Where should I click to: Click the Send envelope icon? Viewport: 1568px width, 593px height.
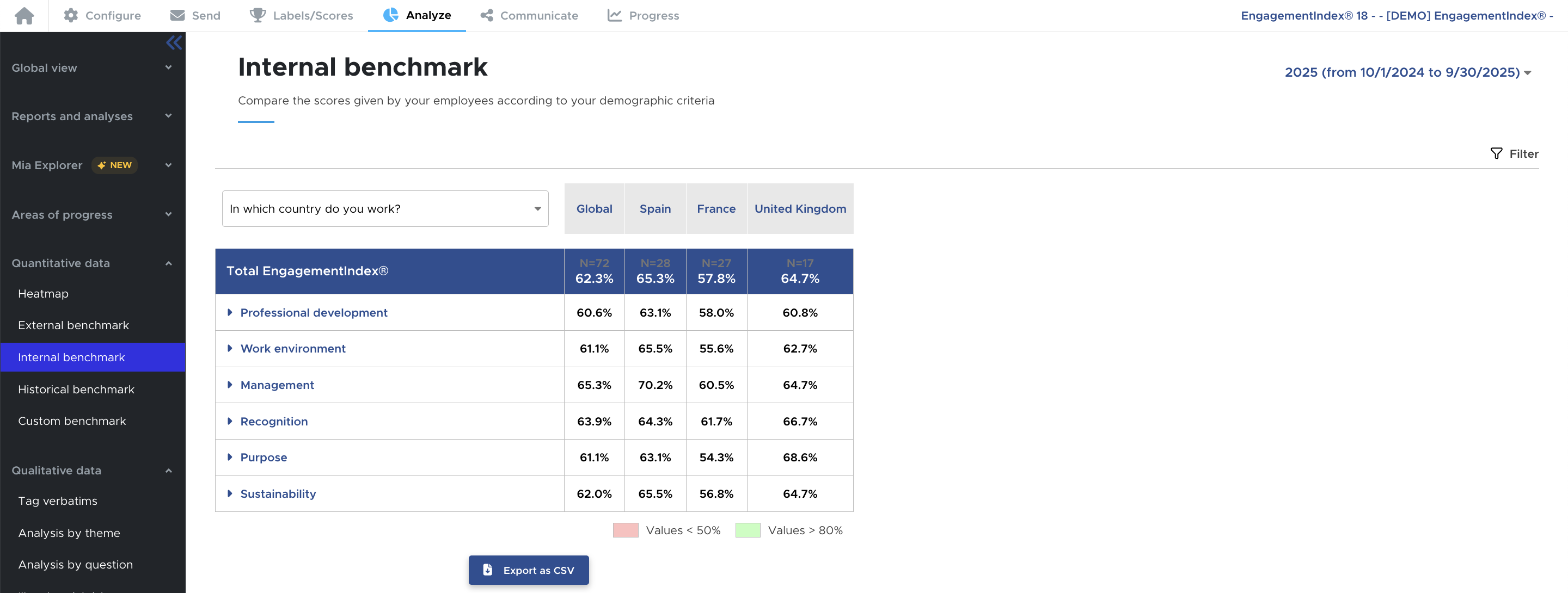pos(177,16)
